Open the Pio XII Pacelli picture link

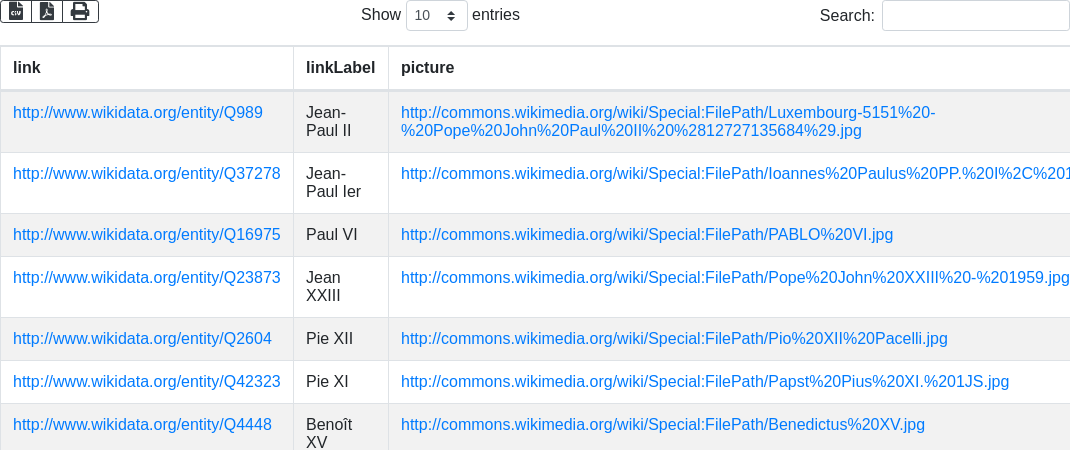(x=674, y=338)
